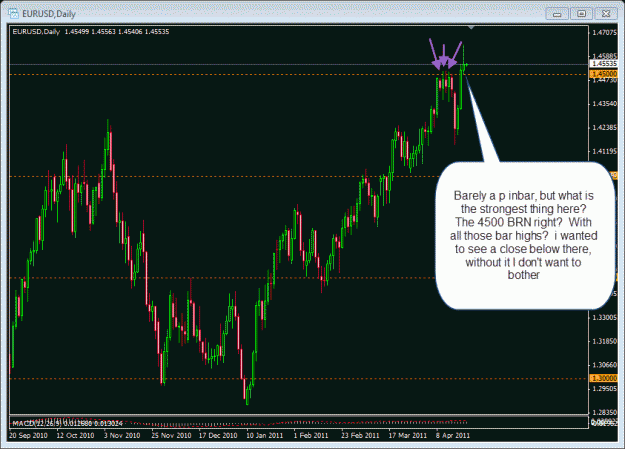Click the 10 Jan 2011 date label

[x=265, y=435]
